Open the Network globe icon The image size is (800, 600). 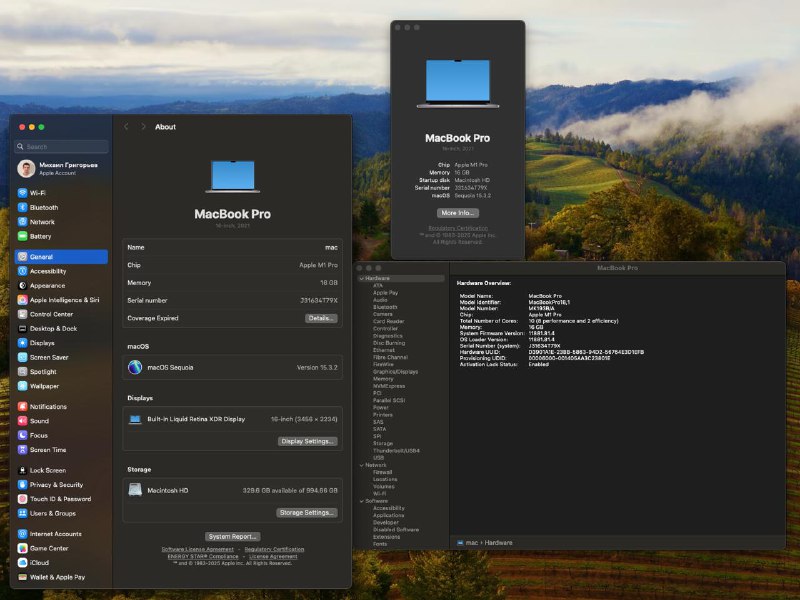point(22,221)
